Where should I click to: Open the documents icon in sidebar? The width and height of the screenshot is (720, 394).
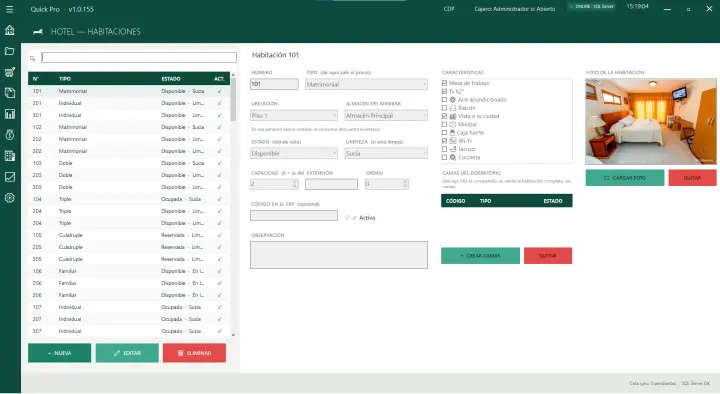click(x=10, y=93)
